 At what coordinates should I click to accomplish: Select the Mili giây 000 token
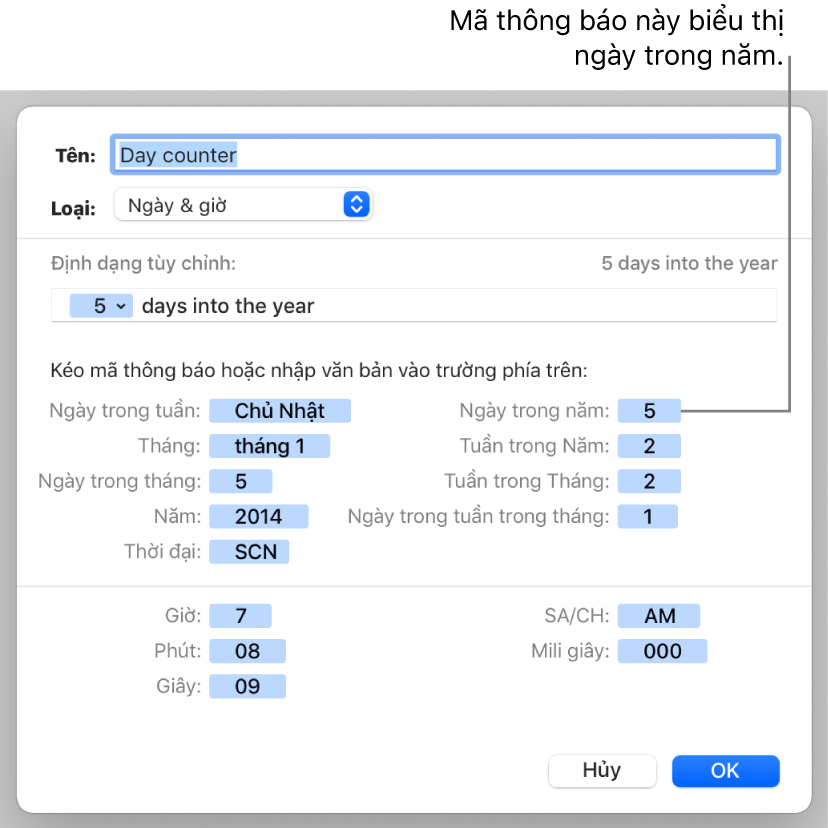(x=662, y=651)
